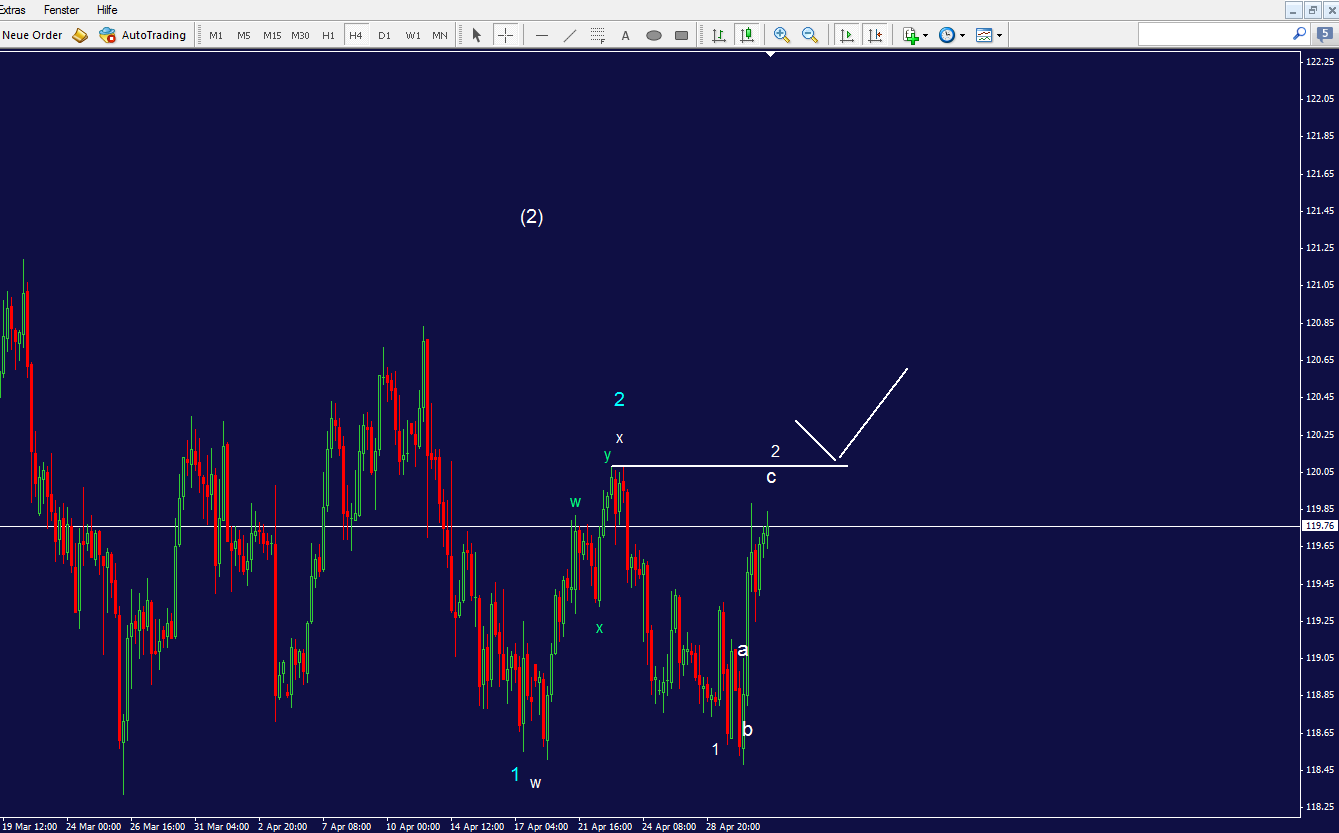The width and height of the screenshot is (1339, 833).
Task: Zoom in on the chart
Action: pyautogui.click(x=781, y=35)
